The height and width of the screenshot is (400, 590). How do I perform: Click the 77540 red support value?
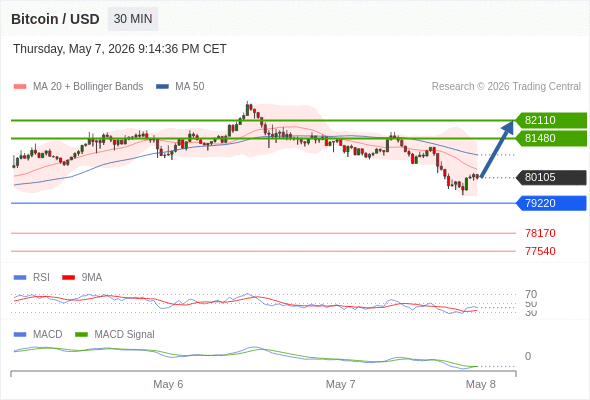click(x=540, y=251)
